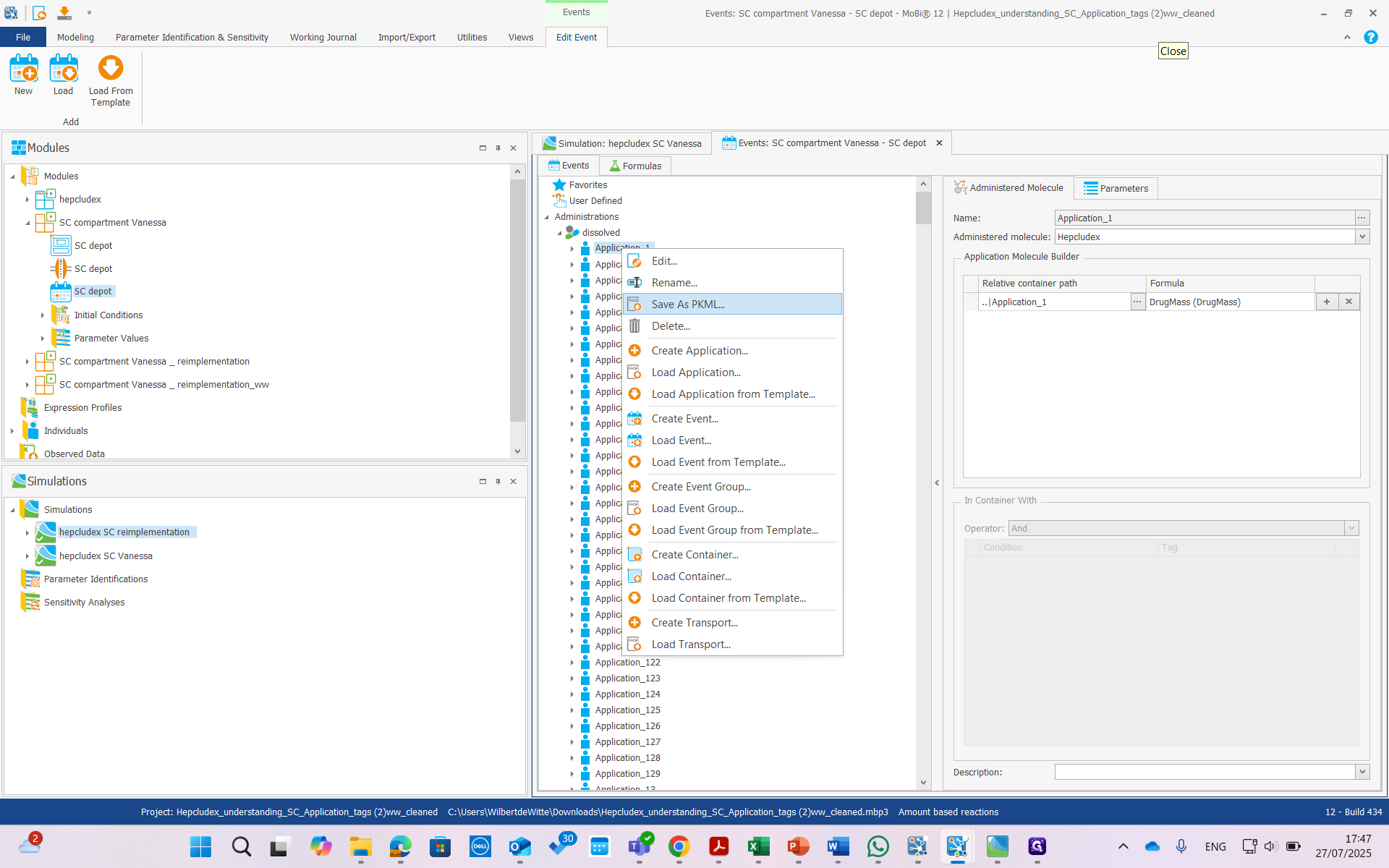Add a formula row with the plus icon
The height and width of the screenshot is (868, 1389).
point(1327,302)
